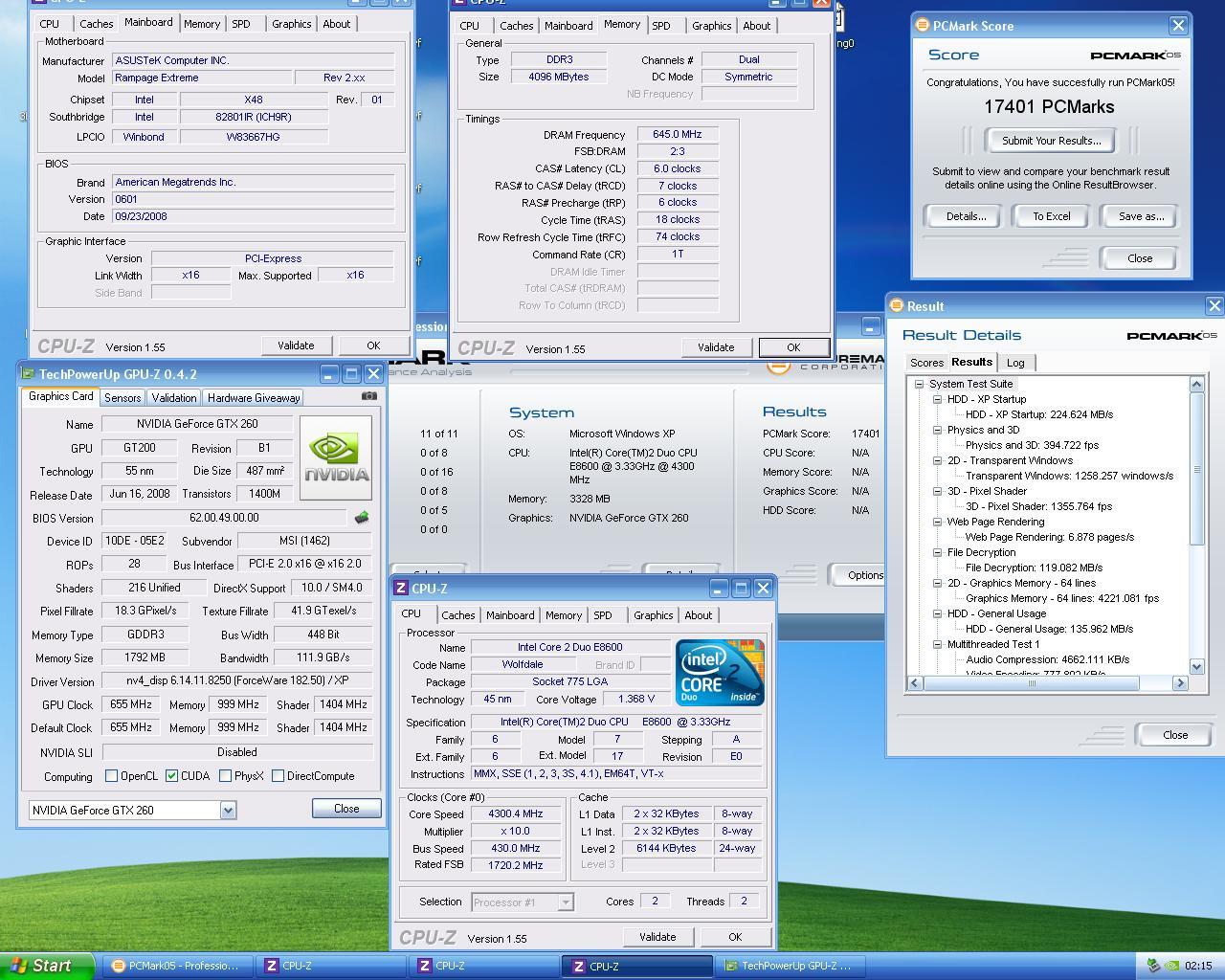
Task: Click the PCMark Score window title icon
Action: tap(922, 26)
